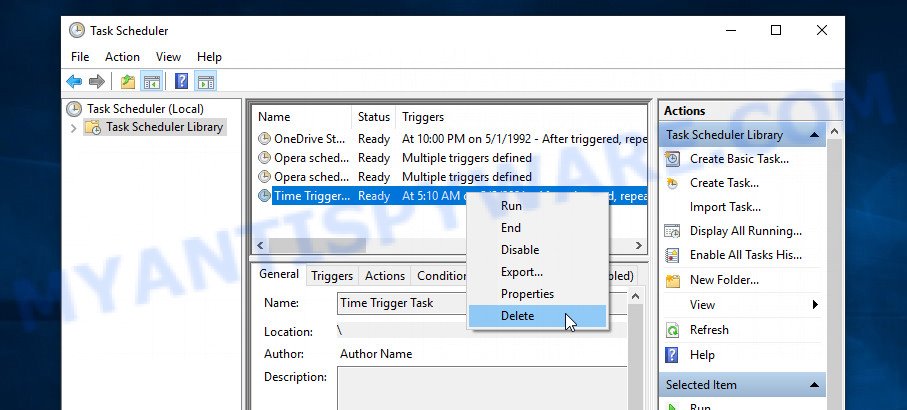Screen dimensions: 907x410
Task: Click New Folder... action link
Action: tap(724, 280)
